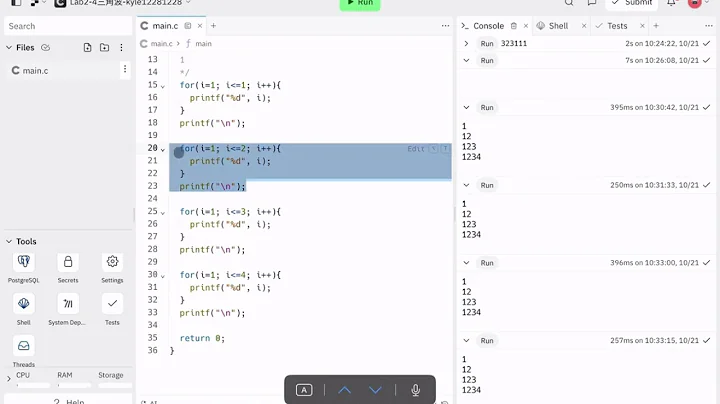The image size is (720, 404).
Task: Collapse the Tools section
Action: pos(9,241)
